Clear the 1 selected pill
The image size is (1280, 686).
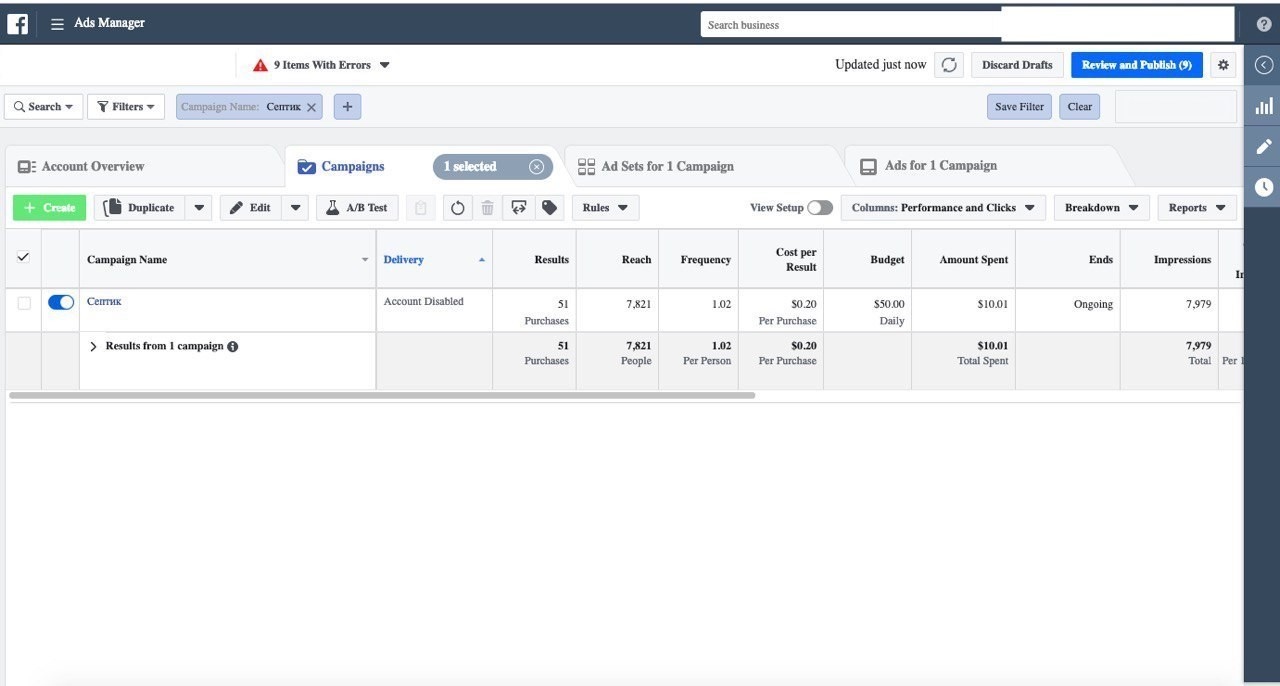[536, 167]
